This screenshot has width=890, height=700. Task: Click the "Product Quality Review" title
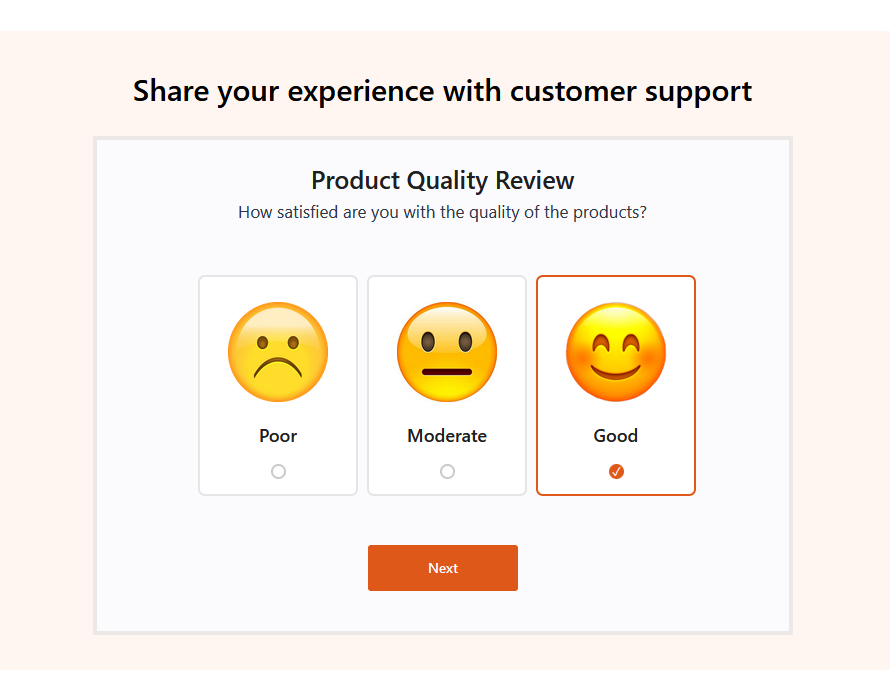point(442,181)
